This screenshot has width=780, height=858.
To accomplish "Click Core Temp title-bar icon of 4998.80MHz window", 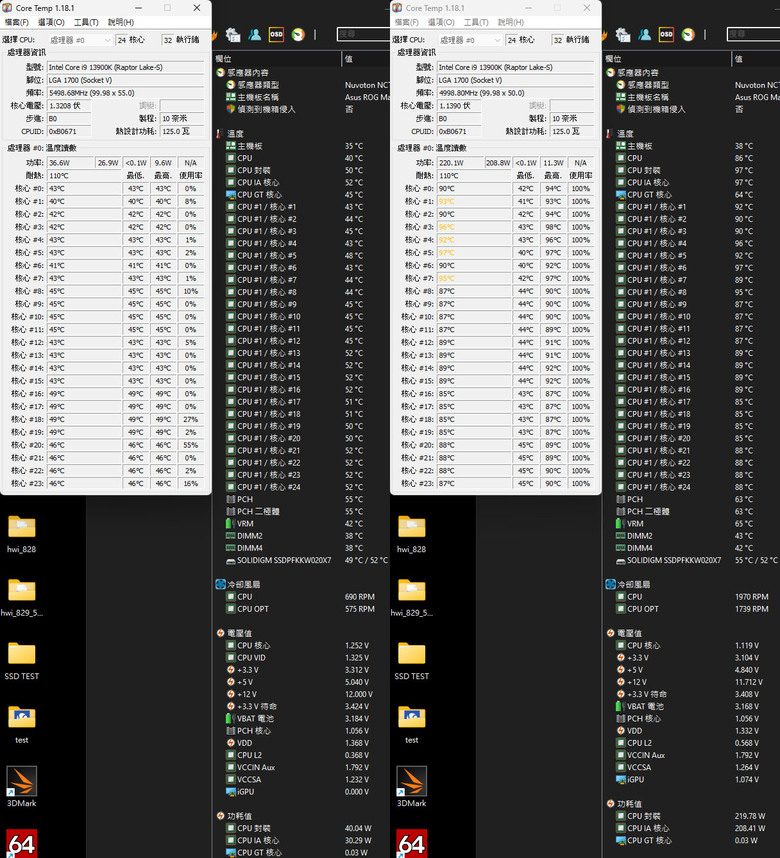I will pyautogui.click(x=397, y=8).
